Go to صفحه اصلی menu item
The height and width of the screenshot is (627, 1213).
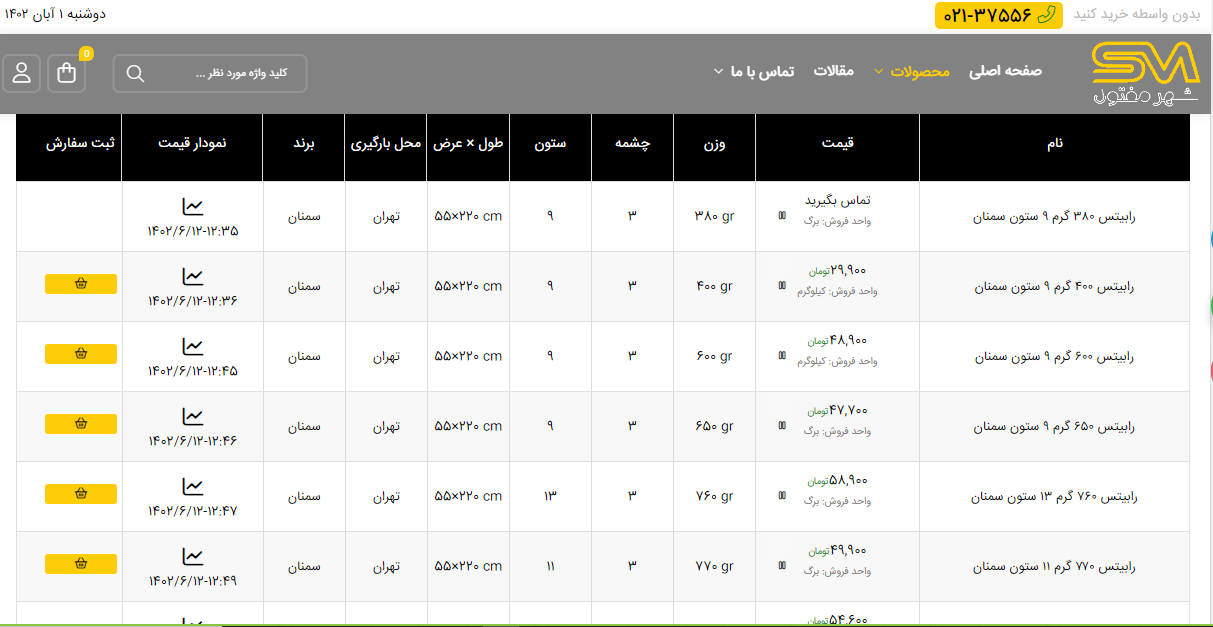coord(1005,71)
